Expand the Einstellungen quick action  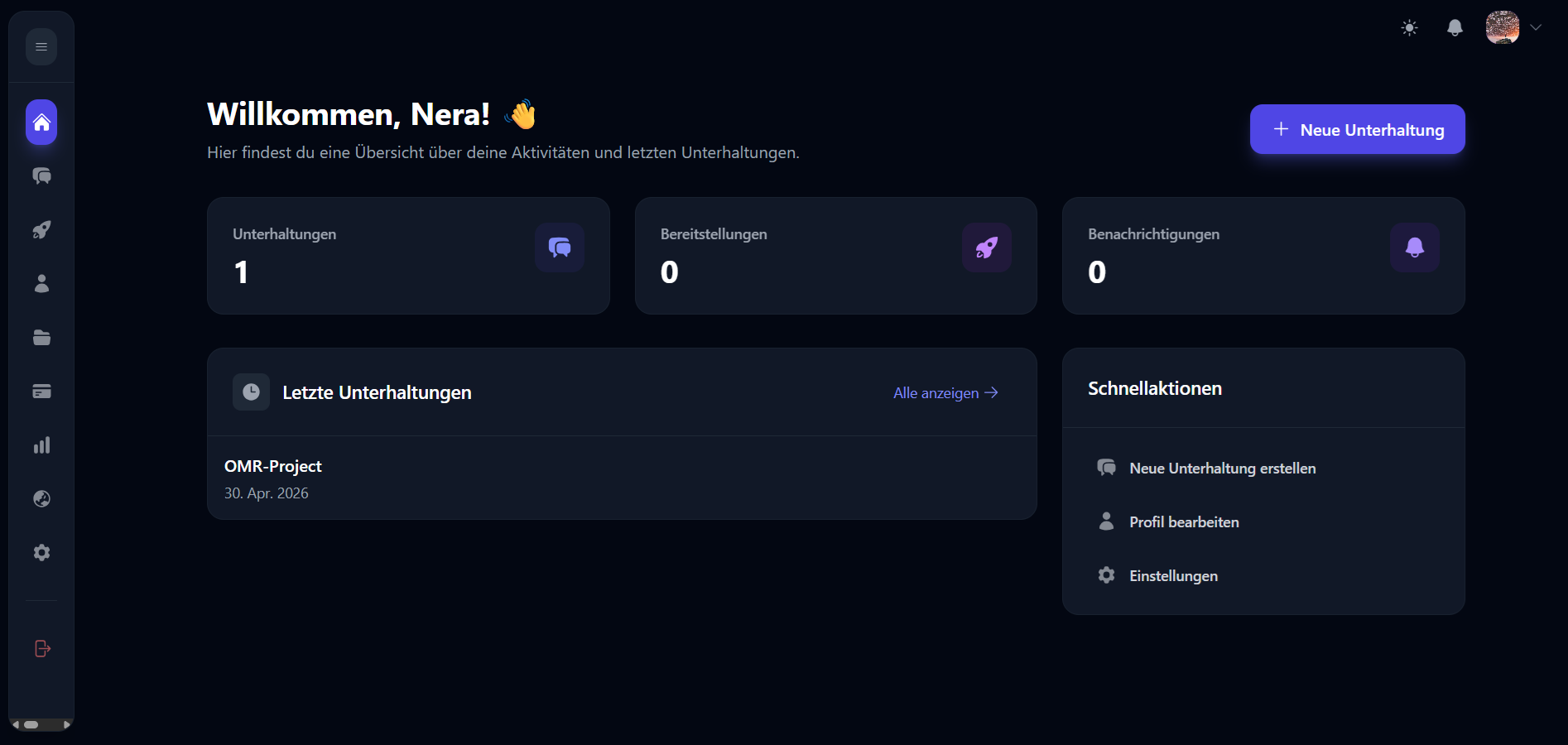[x=1173, y=575]
